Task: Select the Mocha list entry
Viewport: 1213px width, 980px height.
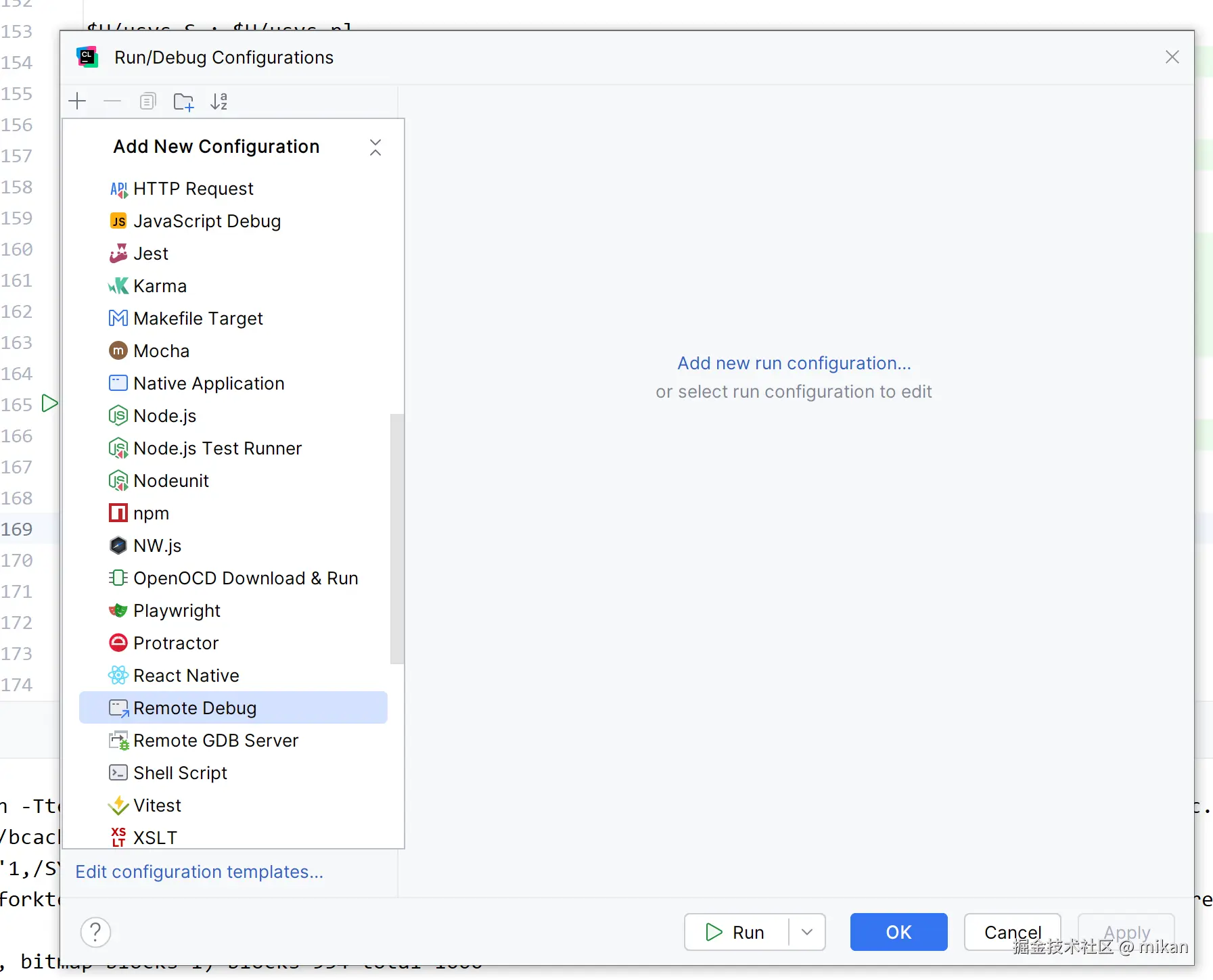Action: point(233,351)
